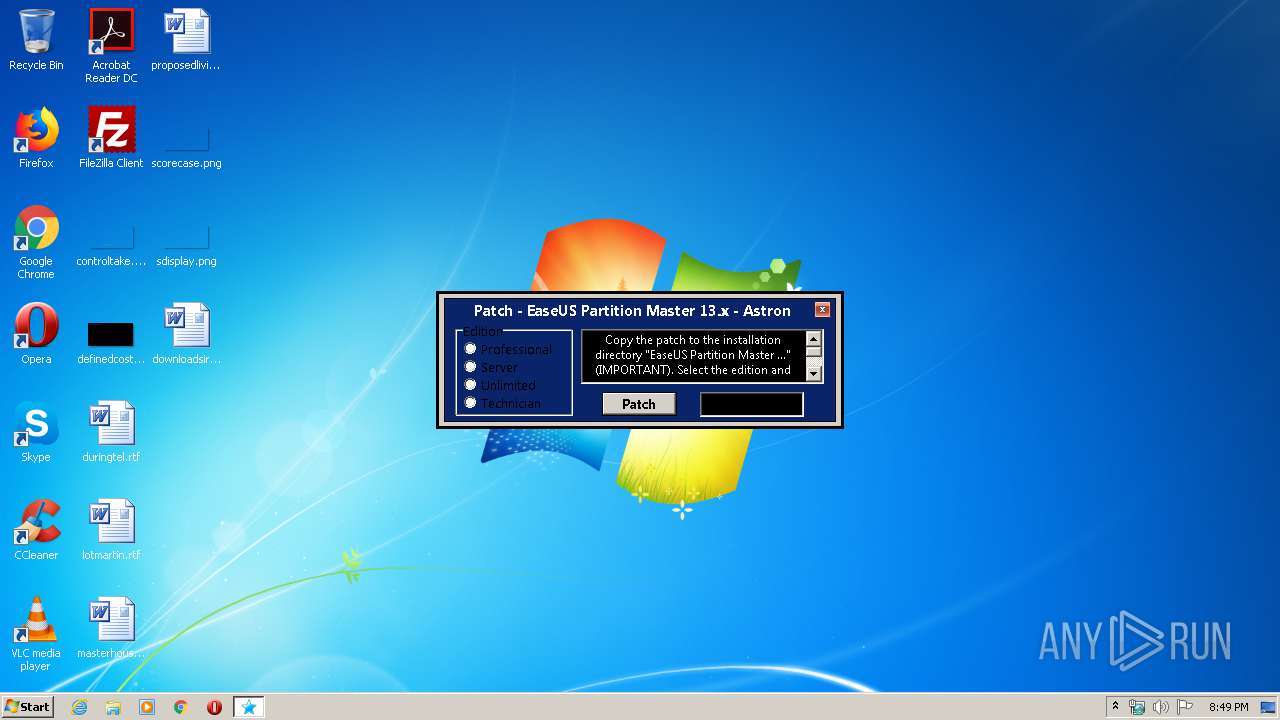Switch to the patch app taskbar button

[x=249, y=707]
